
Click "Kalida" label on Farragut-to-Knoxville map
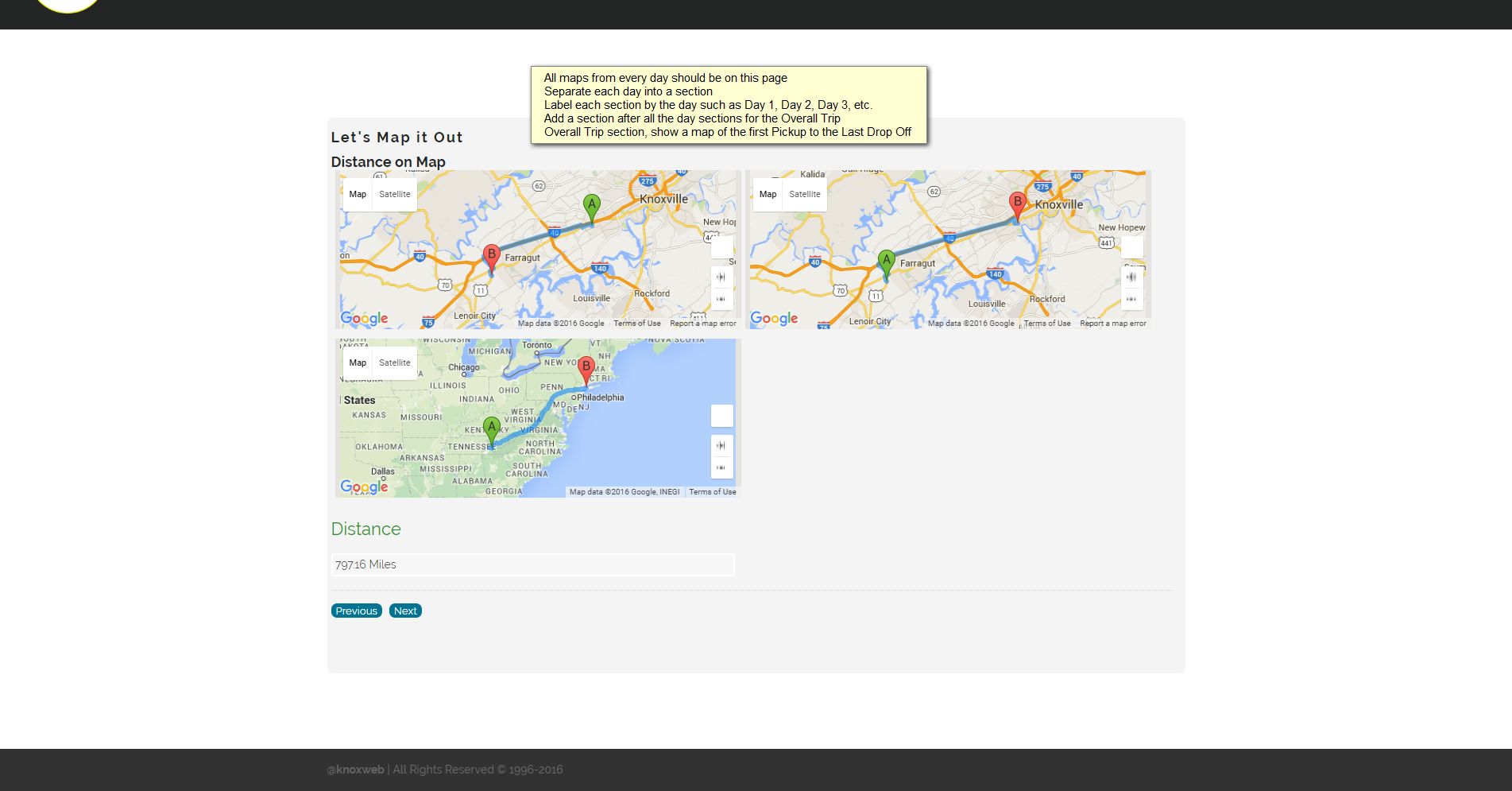813,174
